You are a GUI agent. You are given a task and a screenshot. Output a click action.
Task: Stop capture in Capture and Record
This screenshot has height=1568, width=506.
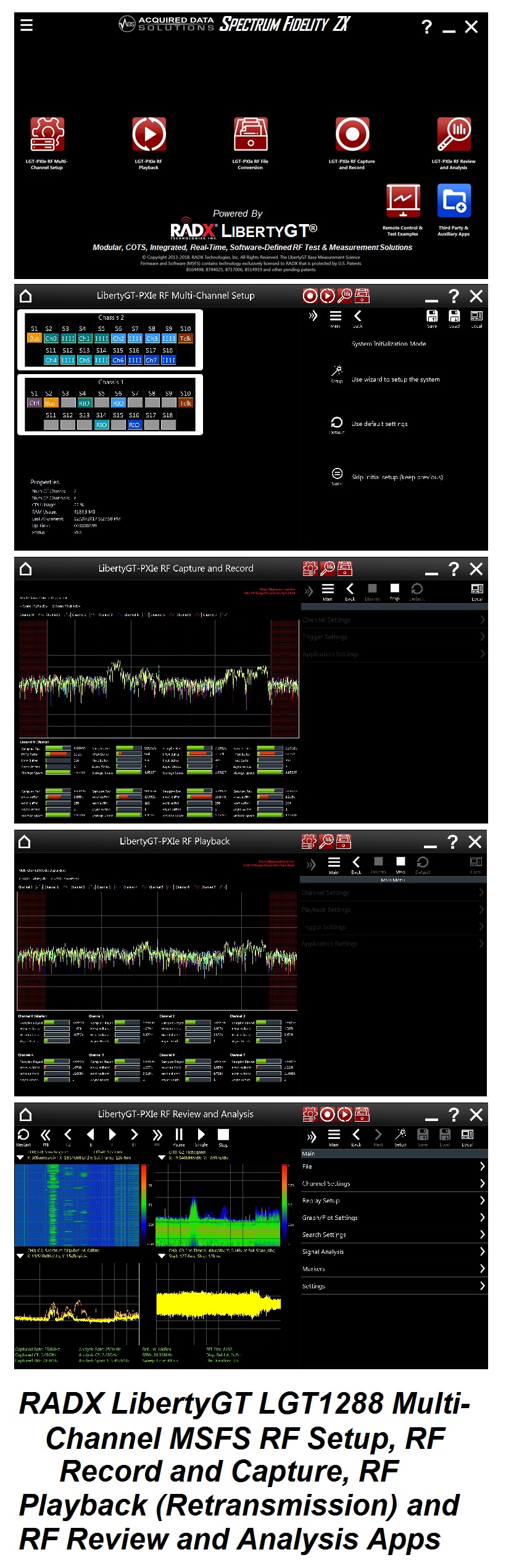(395, 591)
